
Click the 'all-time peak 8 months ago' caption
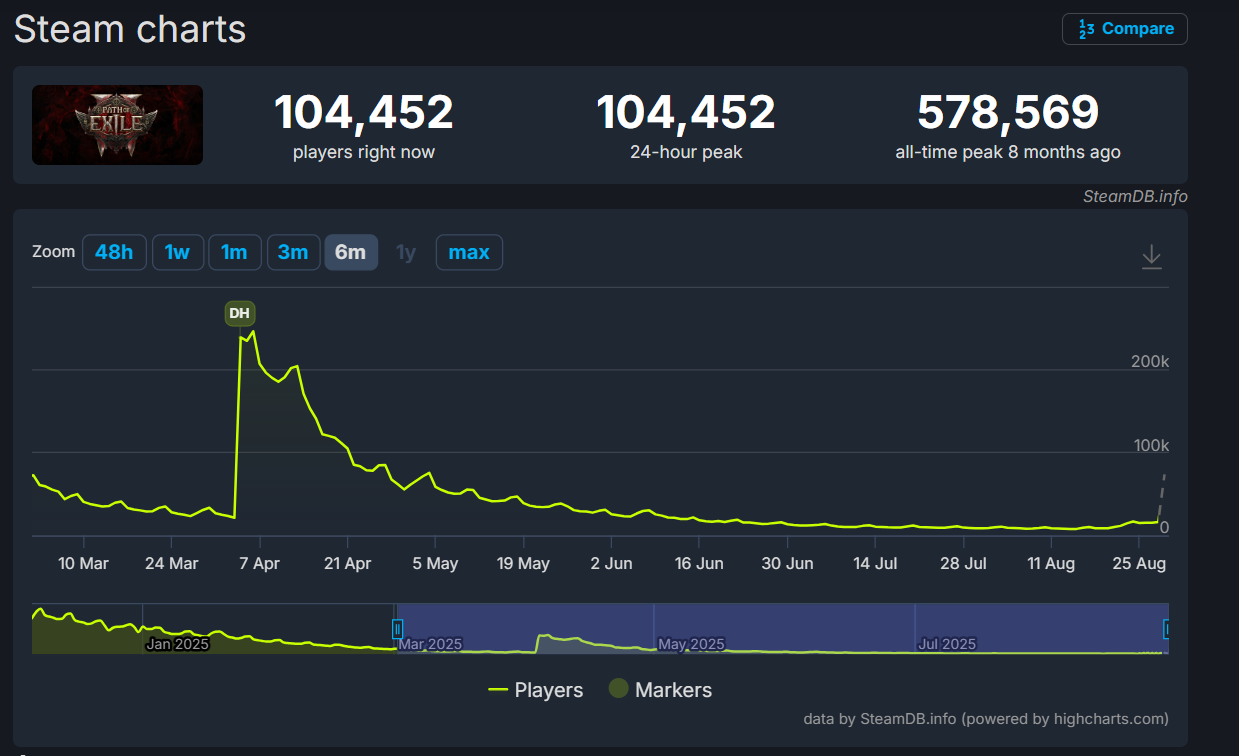[1008, 153]
